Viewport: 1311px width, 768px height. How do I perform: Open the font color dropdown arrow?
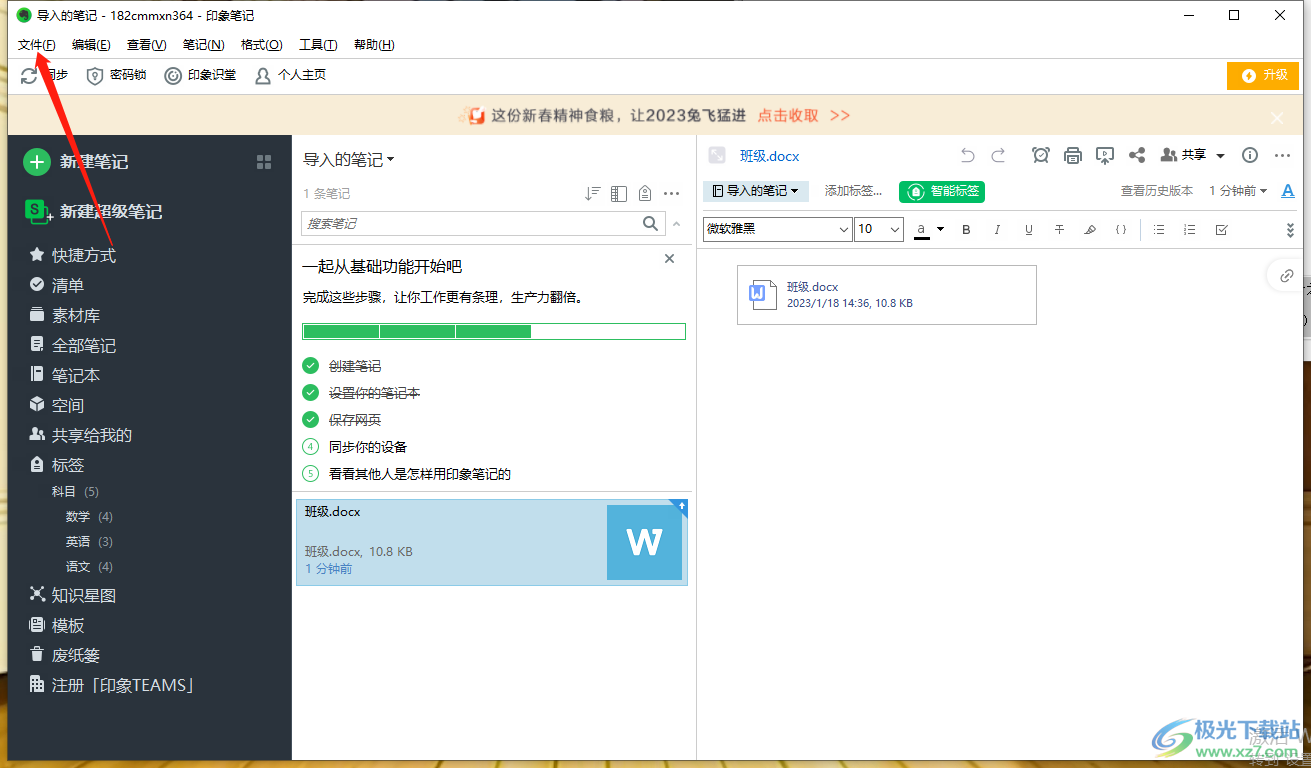pos(940,229)
